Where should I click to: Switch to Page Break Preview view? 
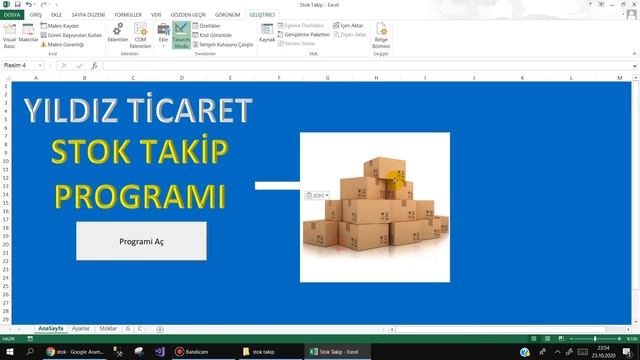(x=561, y=339)
